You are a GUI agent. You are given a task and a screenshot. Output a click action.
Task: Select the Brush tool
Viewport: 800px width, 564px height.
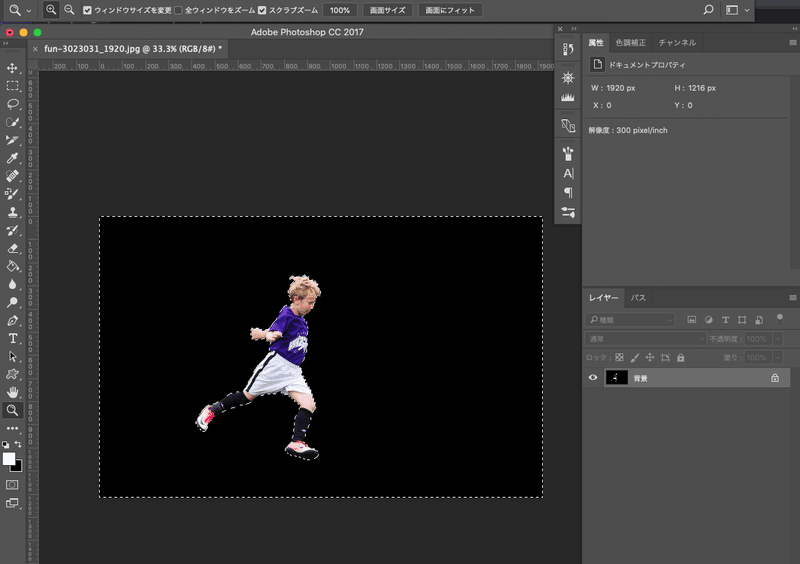click(x=12, y=194)
